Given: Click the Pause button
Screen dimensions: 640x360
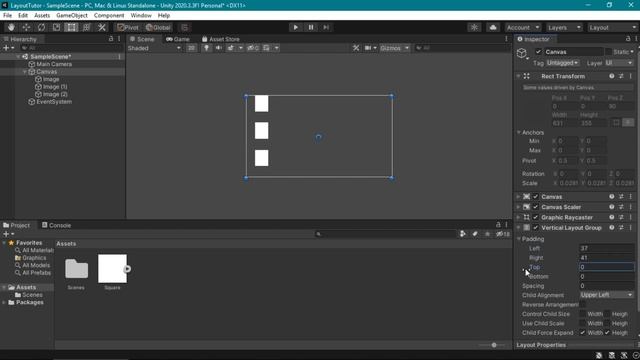Looking at the screenshot, I should coord(311,27).
